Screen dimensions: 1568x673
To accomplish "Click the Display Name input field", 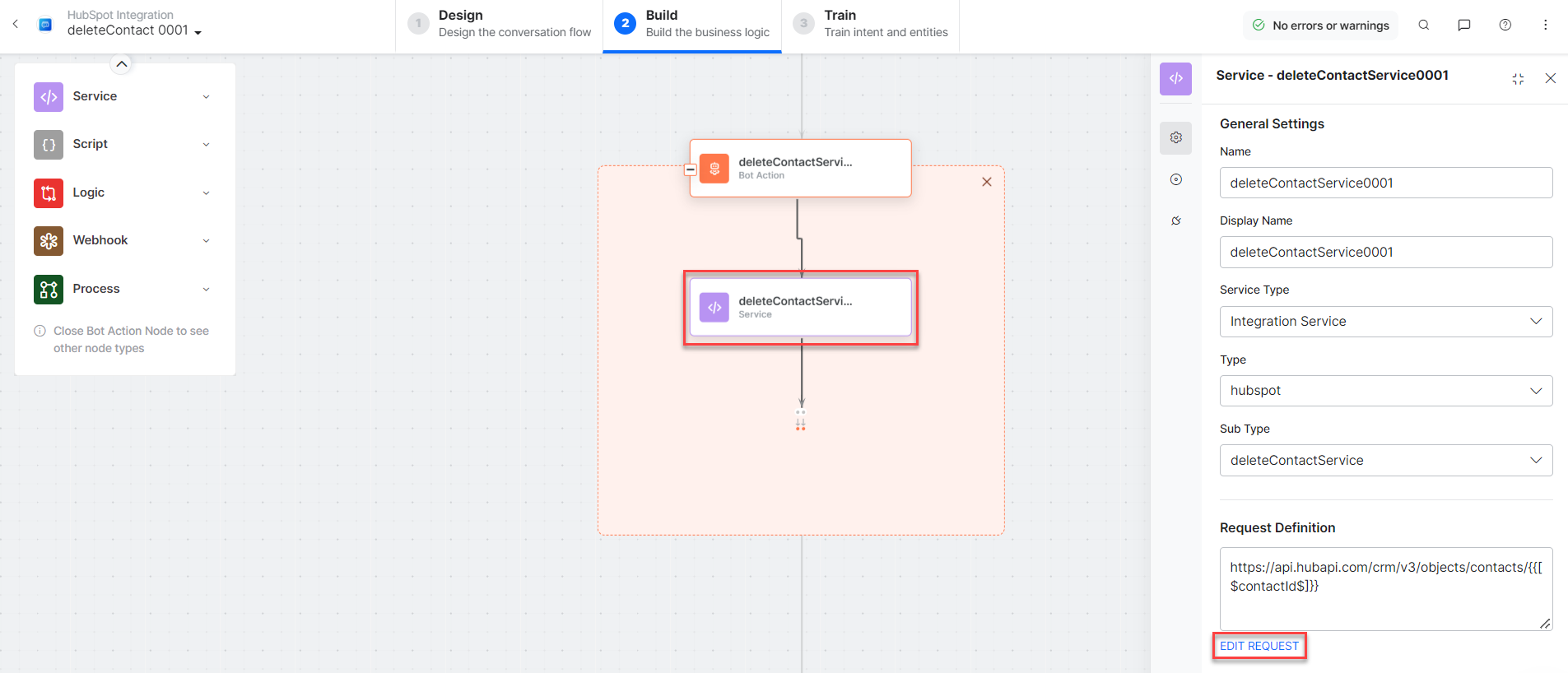I will [1385, 253].
